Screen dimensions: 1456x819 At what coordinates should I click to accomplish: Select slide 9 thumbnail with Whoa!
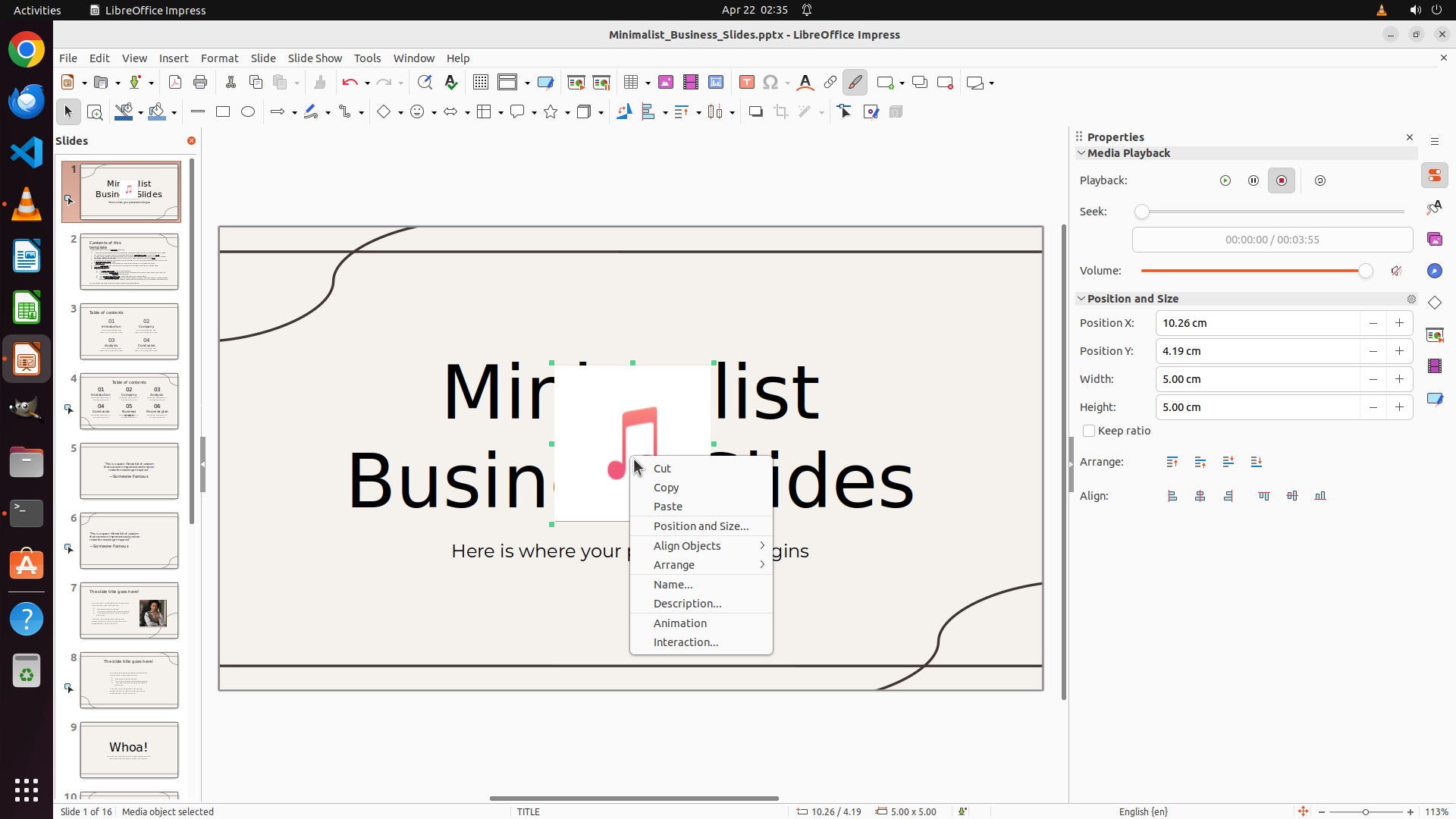pos(129,749)
